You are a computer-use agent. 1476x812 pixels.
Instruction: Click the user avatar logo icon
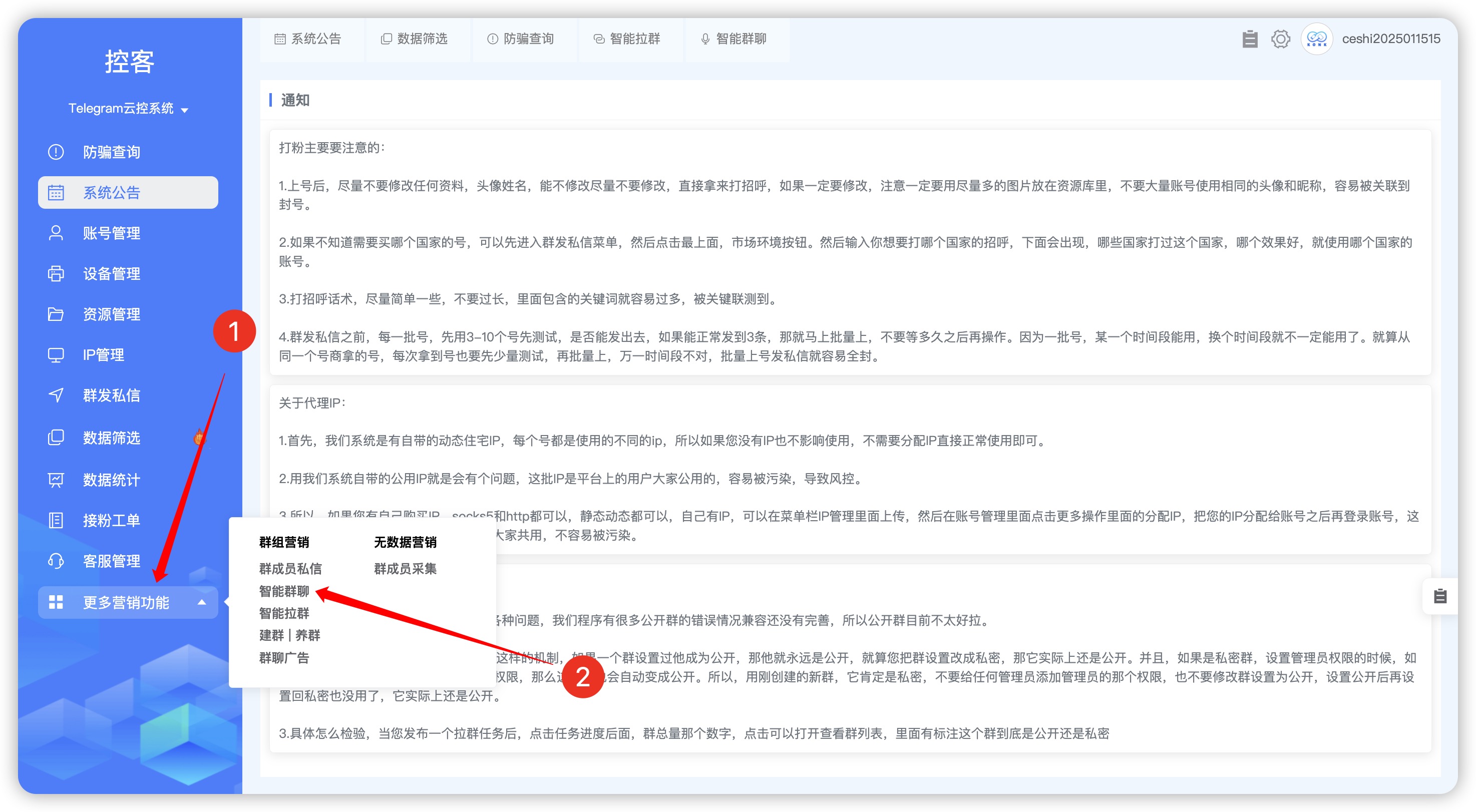[x=1316, y=39]
